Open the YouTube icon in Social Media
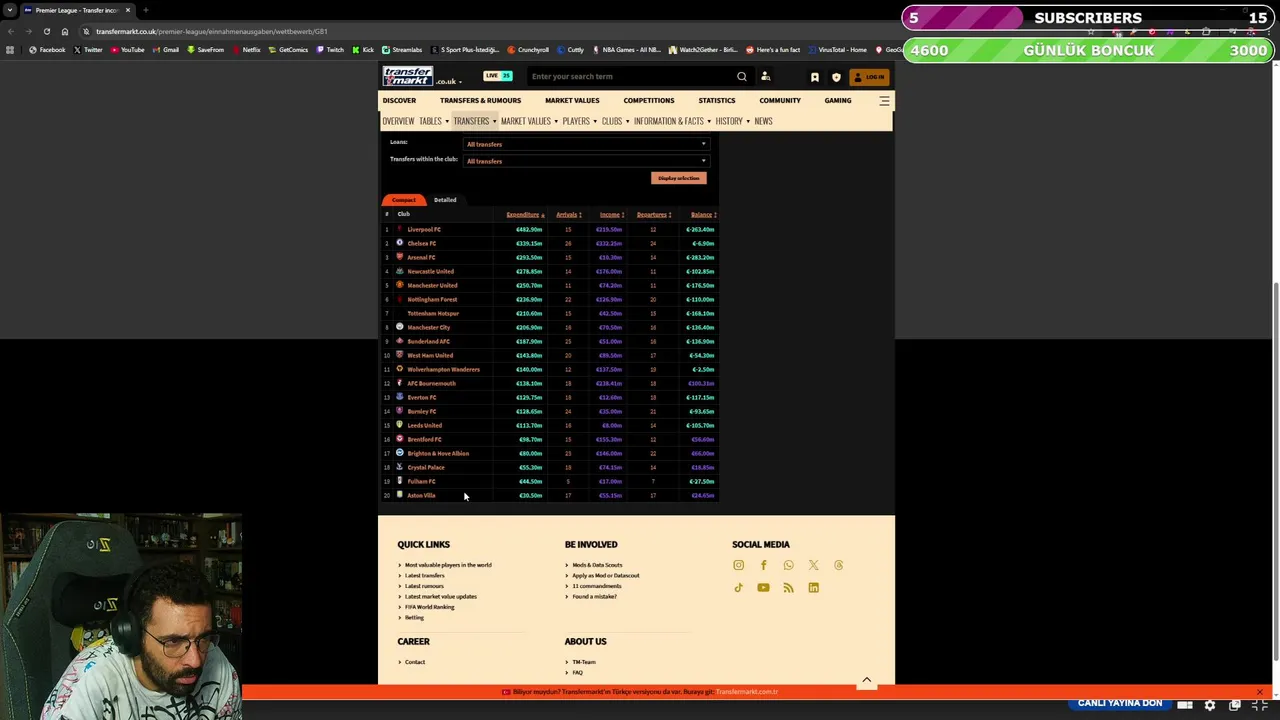Viewport: 1280px width, 720px height. pos(763,588)
